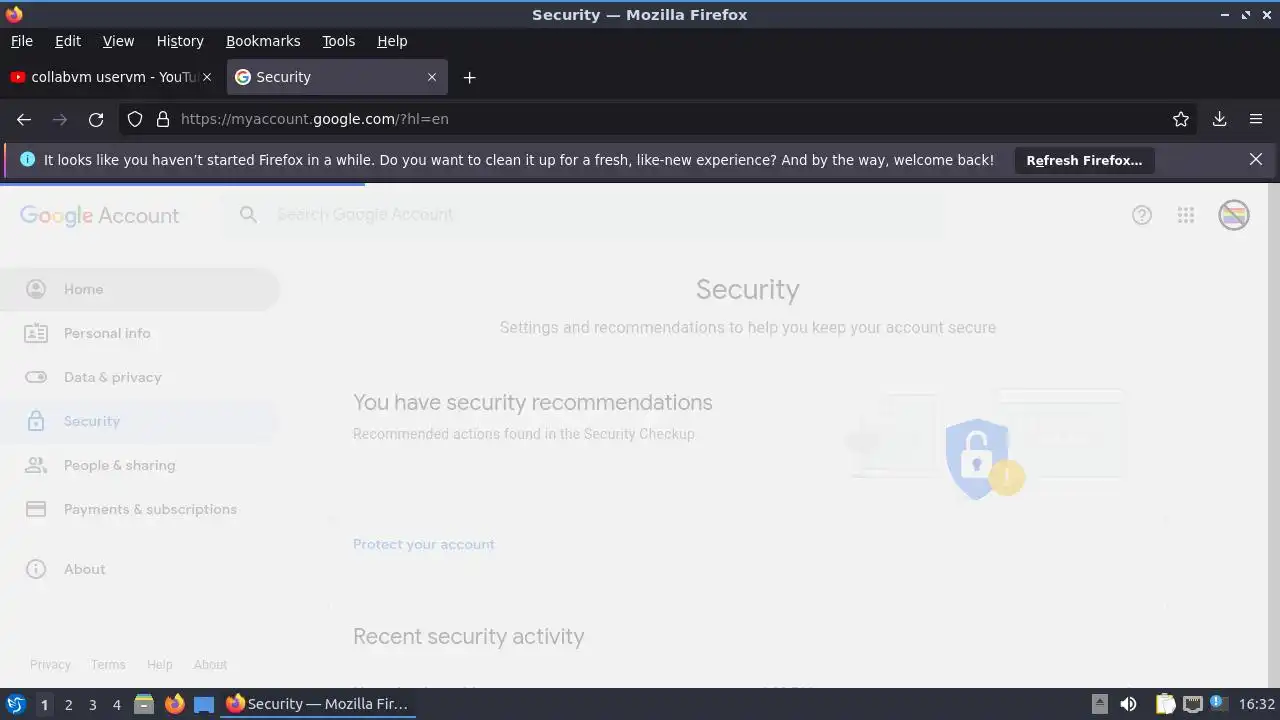Screen dimensions: 1280x720
Task: Reload the current page
Action: click(x=96, y=119)
